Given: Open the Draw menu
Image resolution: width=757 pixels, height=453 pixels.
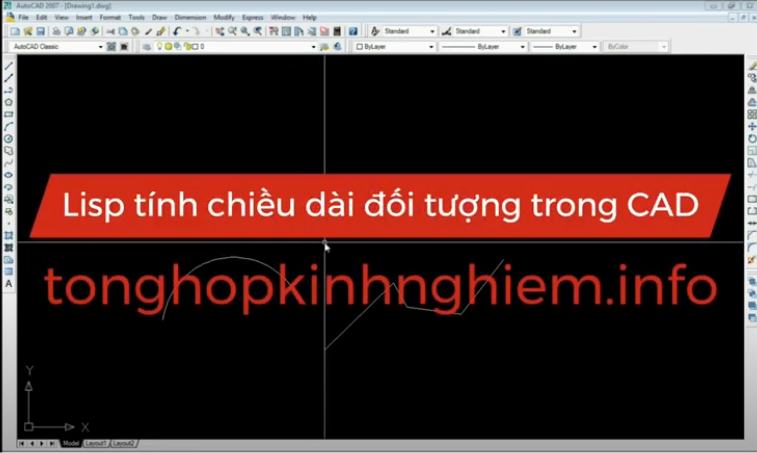Looking at the screenshot, I should [x=159, y=17].
